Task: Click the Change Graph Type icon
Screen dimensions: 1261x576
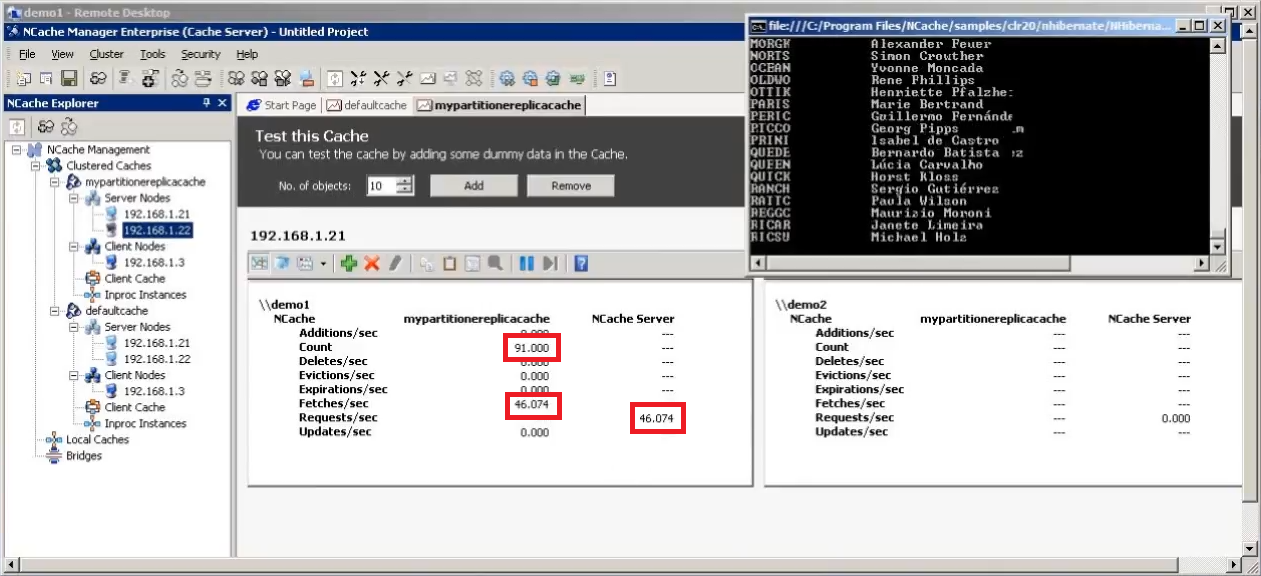Action: [305, 263]
